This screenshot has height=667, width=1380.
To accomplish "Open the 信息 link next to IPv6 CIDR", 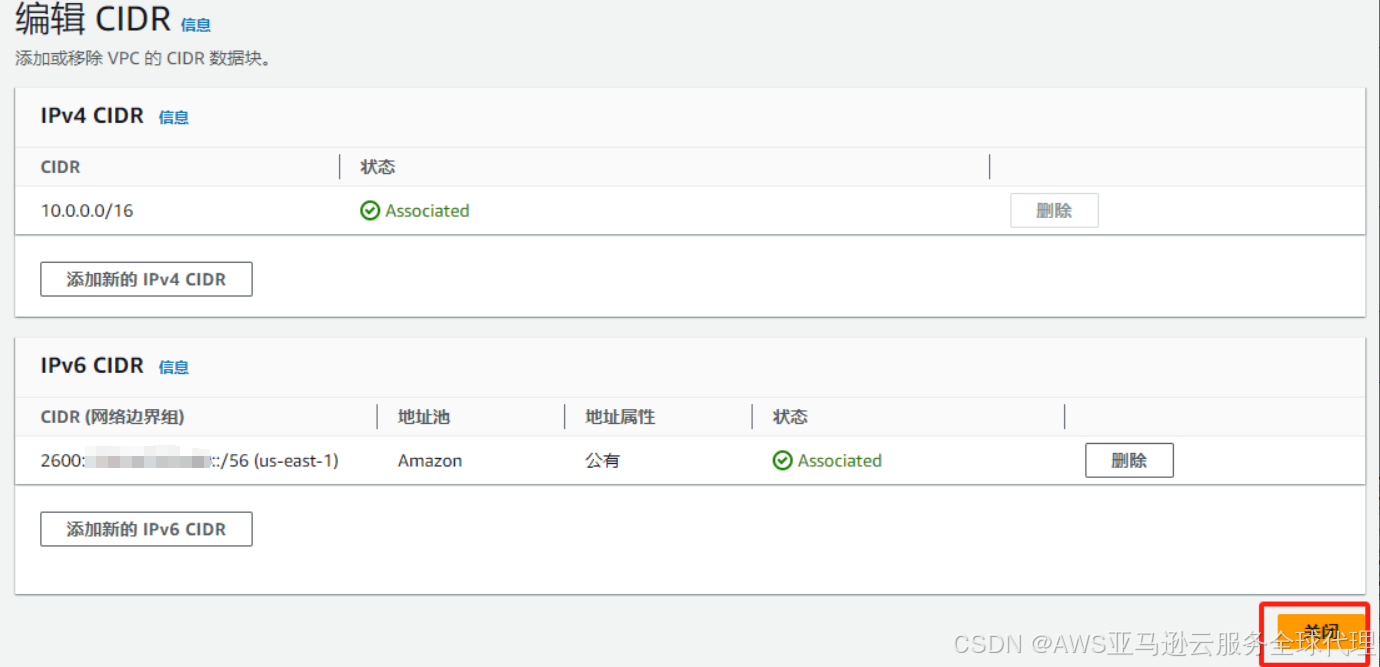I will click(174, 367).
